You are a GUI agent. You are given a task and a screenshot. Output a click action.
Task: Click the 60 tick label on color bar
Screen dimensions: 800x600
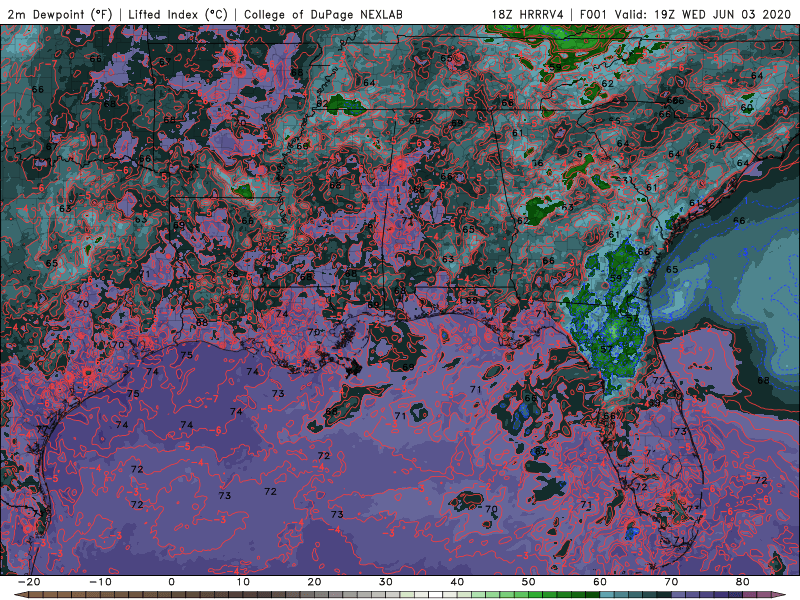tap(600, 582)
